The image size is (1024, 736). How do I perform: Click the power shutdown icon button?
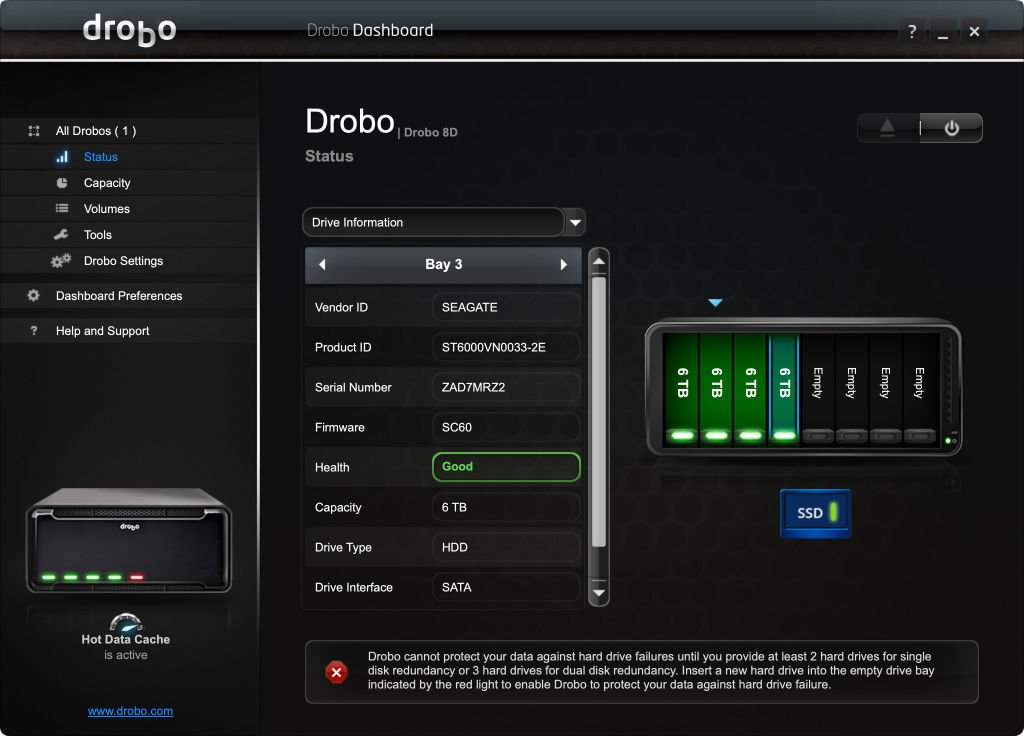[952, 128]
